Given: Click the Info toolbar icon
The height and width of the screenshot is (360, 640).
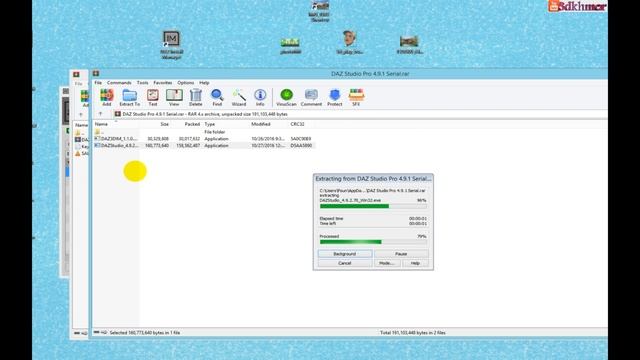Looking at the screenshot, I should point(260,98).
